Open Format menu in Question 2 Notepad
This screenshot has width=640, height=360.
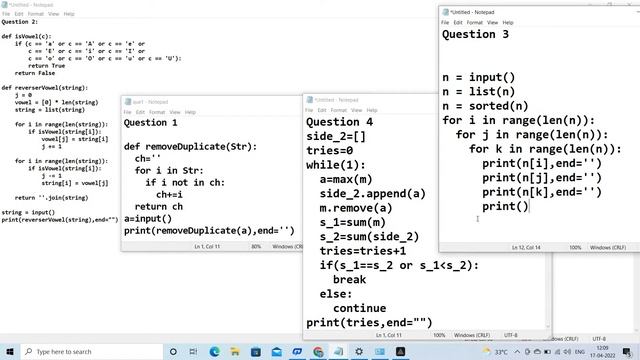pos(36,14)
